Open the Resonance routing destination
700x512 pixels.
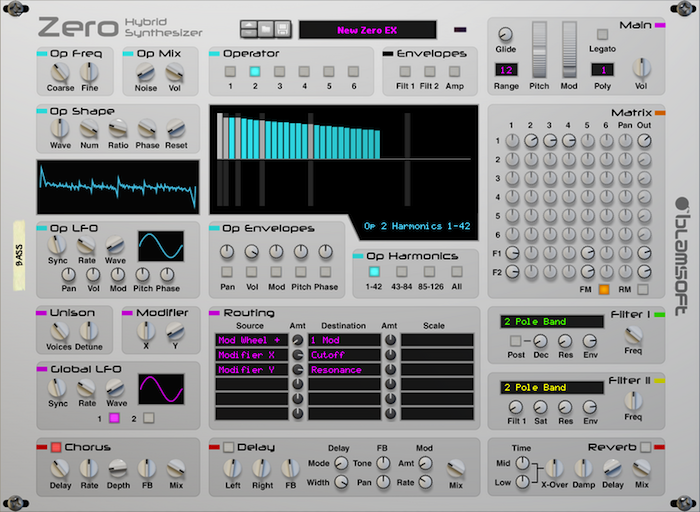pyautogui.click(x=344, y=370)
